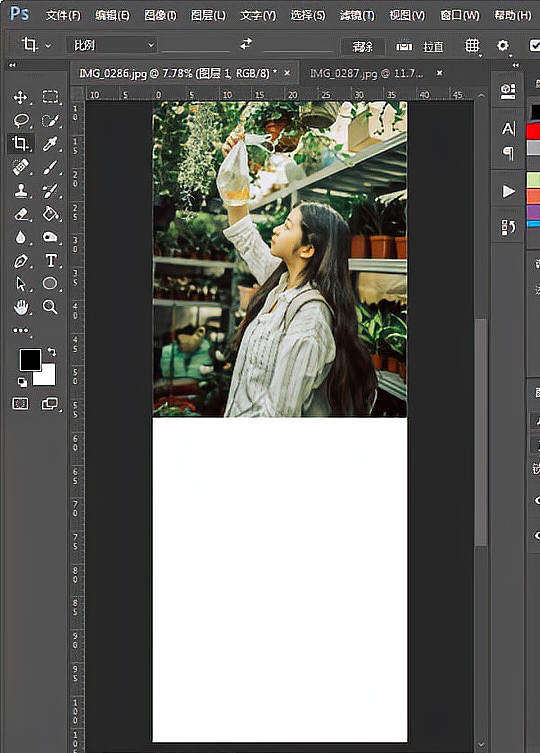Open the 帮助(H) menu
The width and height of the screenshot is (540, 753).
click(513, 15)
